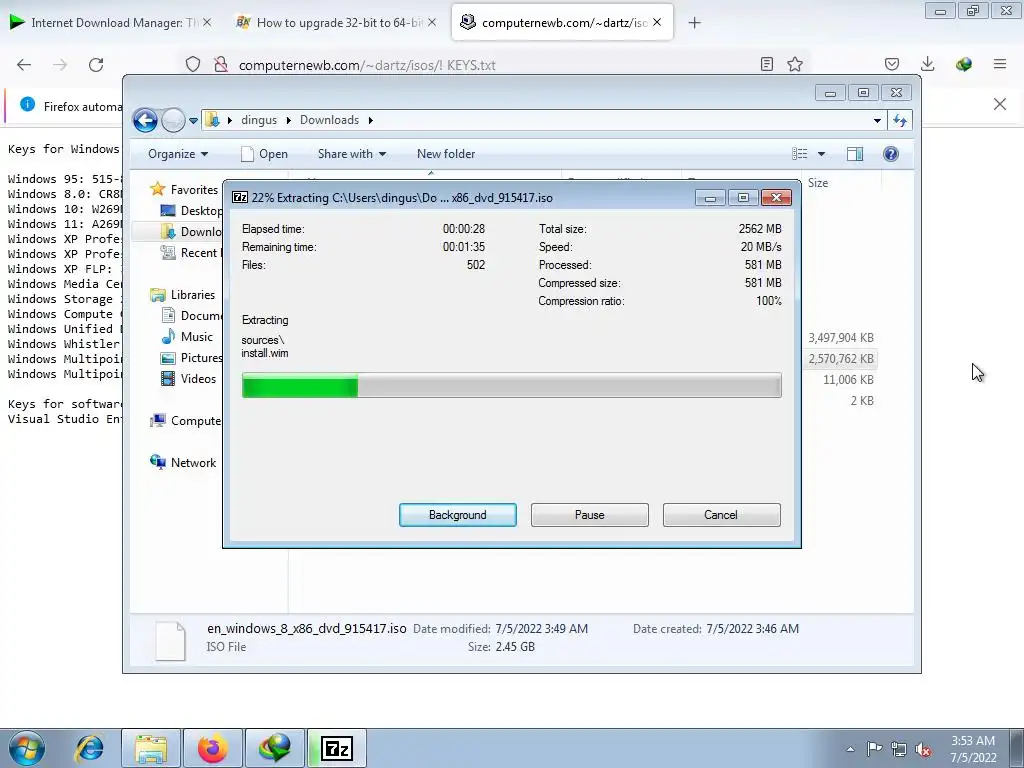Click 7-Zip taskbar button
Viewport: 1024px width, 768px height.
point(337,748)
